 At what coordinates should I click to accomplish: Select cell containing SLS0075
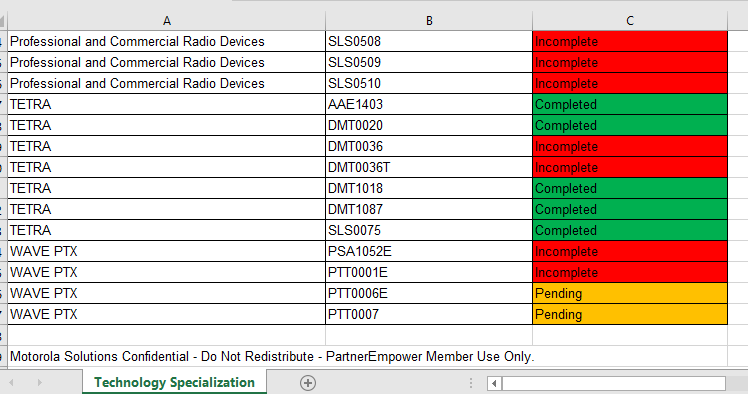[429, 230]
